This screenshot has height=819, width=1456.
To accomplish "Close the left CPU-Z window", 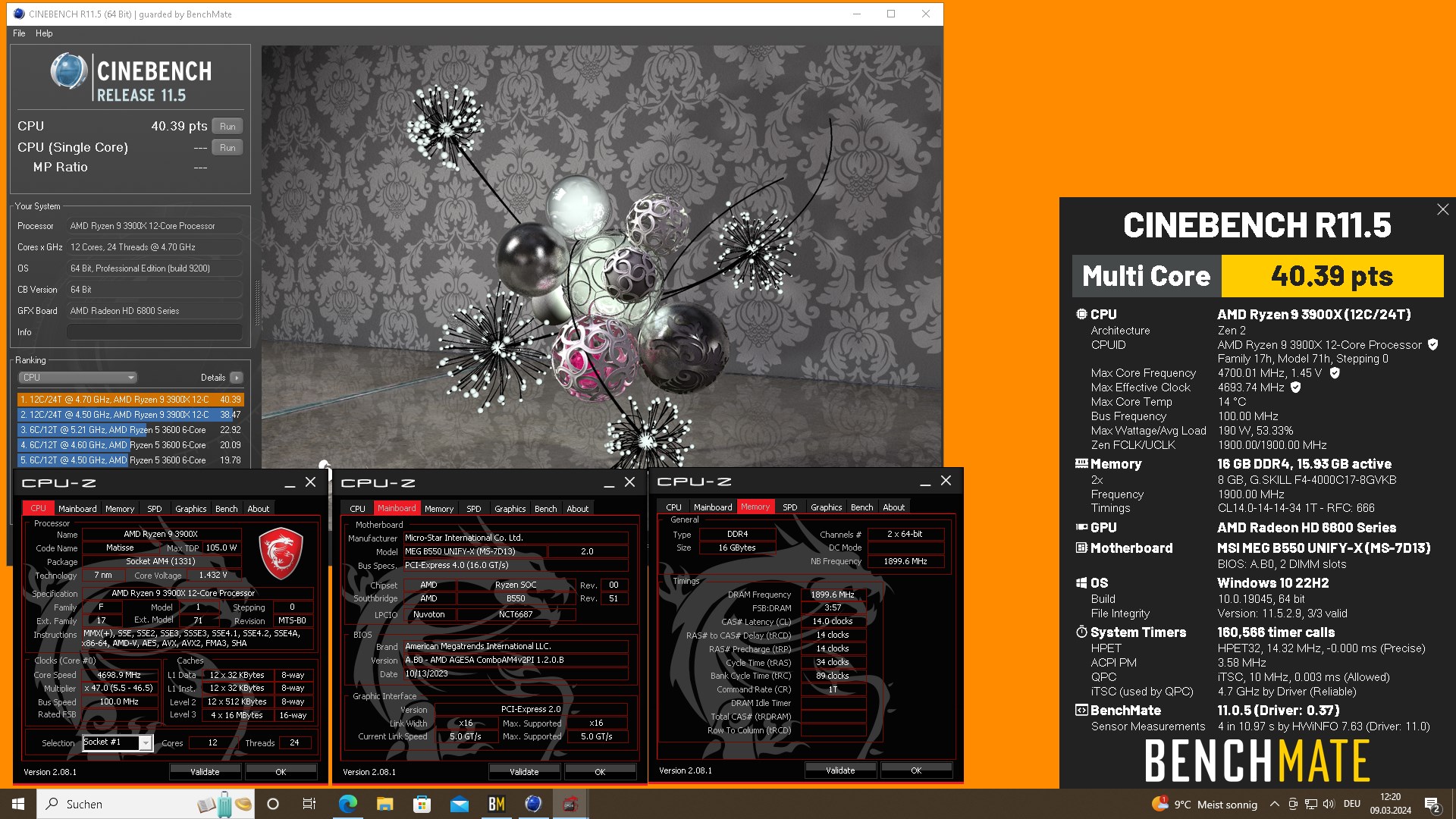I will pyautogui.click(x=310, y=482).
